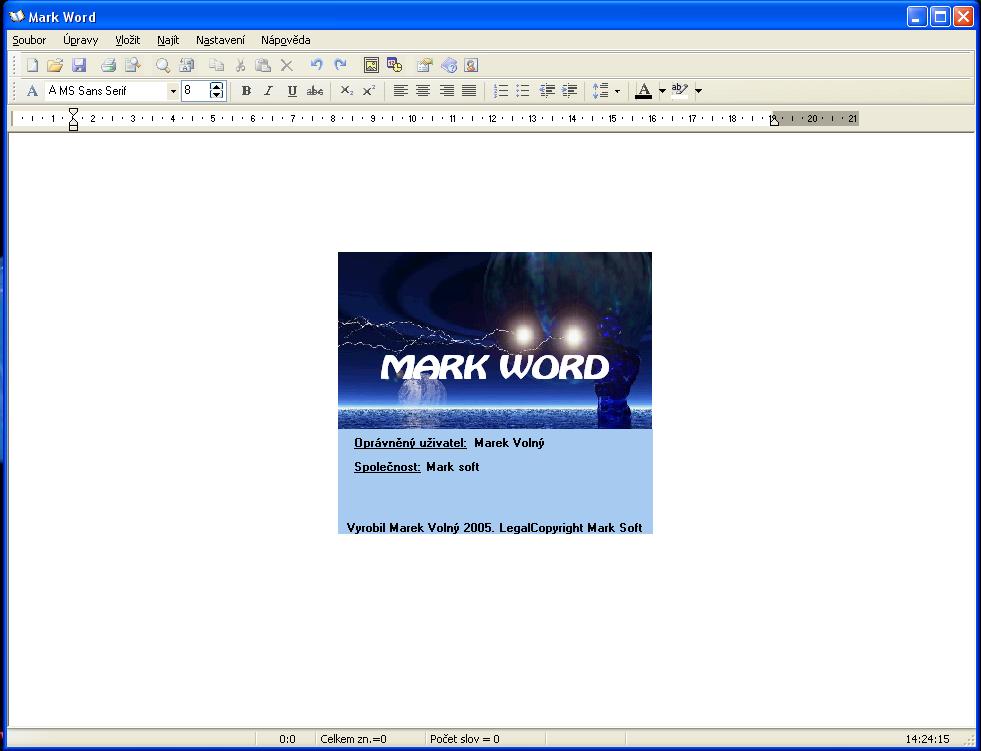Toggle underline formatting
Viewport: 981px width, 751px height.
point(292,91)
